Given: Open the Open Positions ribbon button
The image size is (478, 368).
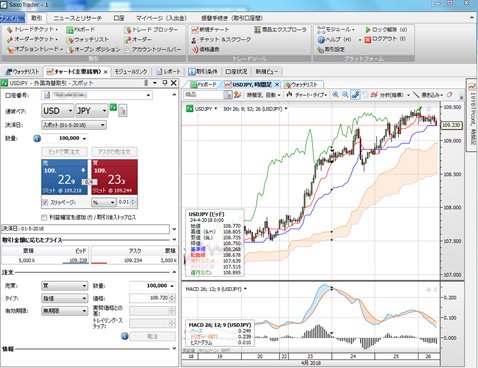Looking at the screenshot, I should pyautogui.click(x=93, y=49).
